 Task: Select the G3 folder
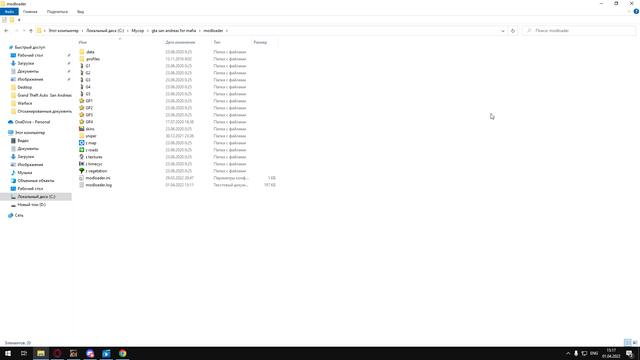(88, 80)
